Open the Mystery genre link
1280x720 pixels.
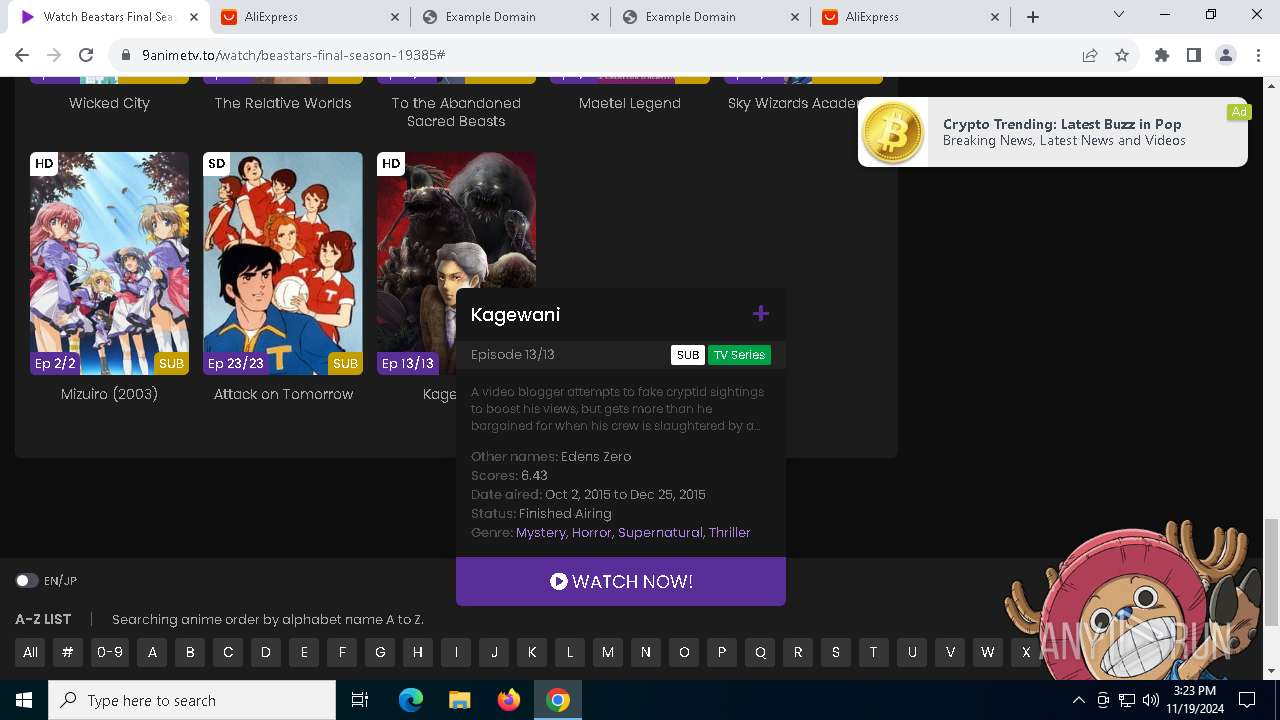click(541, 532)
